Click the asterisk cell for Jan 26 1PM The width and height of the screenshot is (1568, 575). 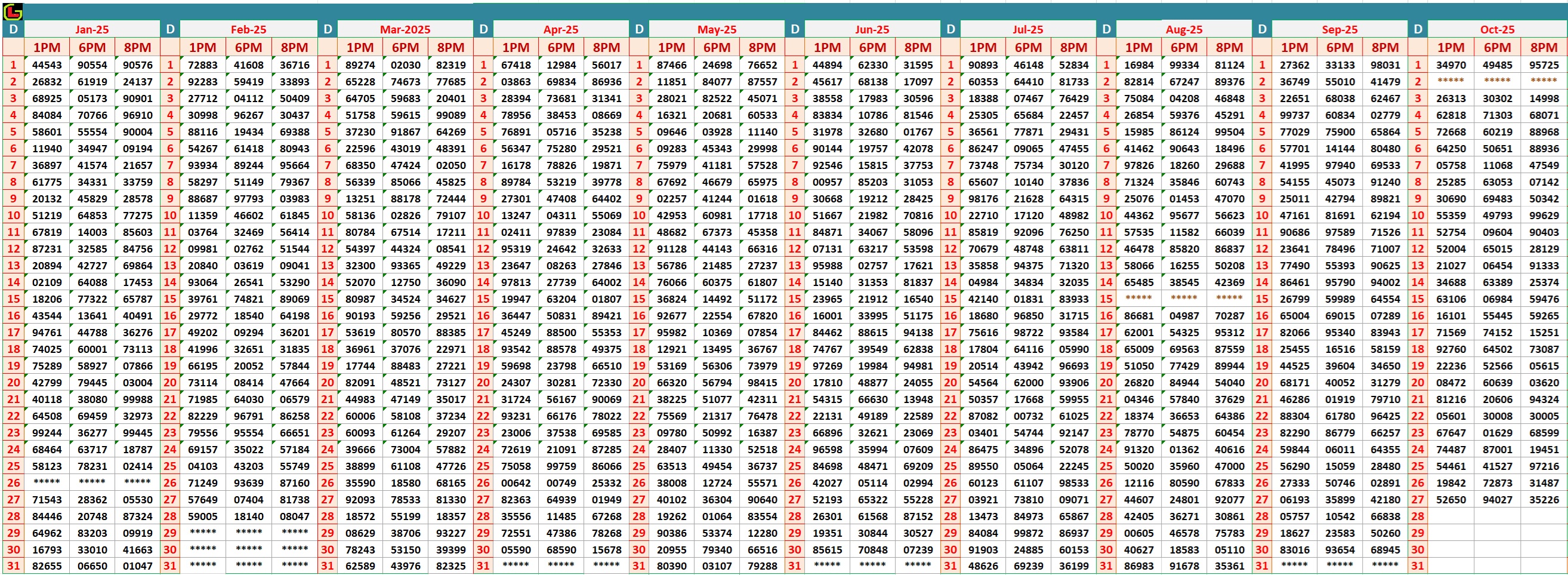pyautogui.click(x=47, y=482)
